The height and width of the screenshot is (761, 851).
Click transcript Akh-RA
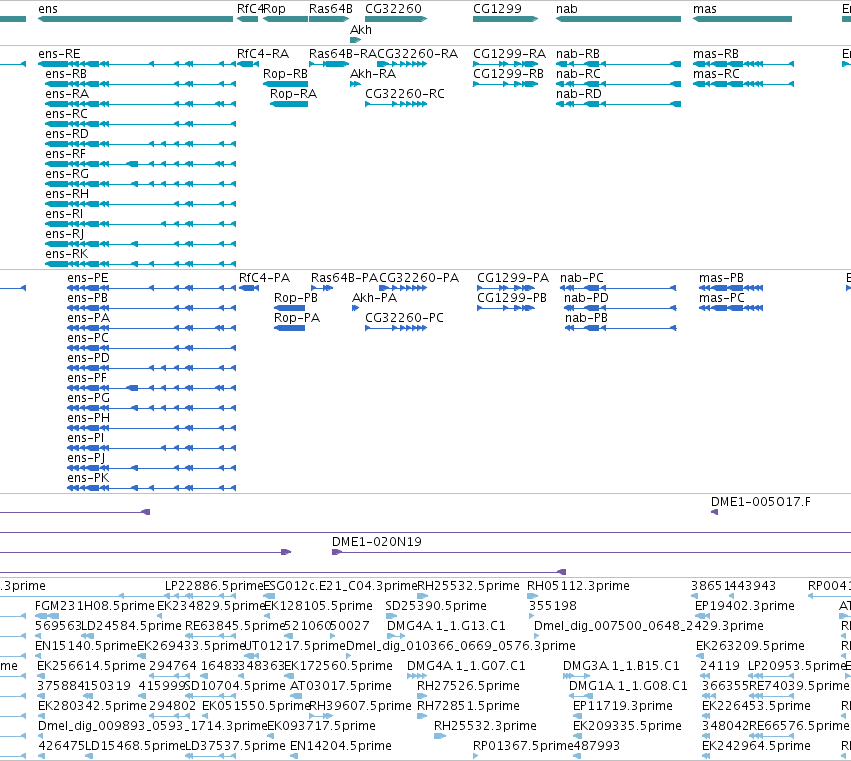pyautogui.click(x=355, y=84)
